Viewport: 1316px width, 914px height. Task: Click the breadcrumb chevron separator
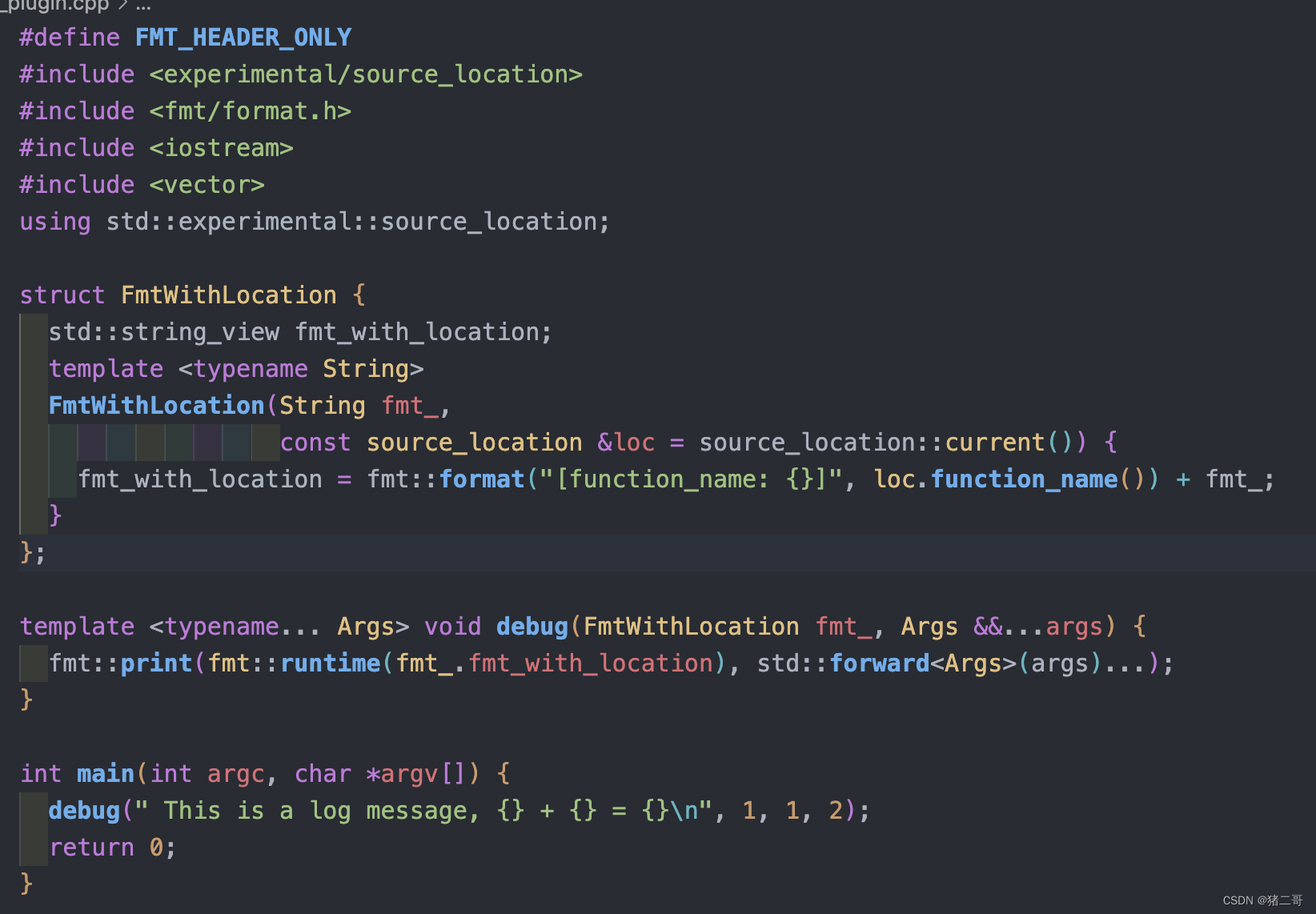tap(122, 6)
